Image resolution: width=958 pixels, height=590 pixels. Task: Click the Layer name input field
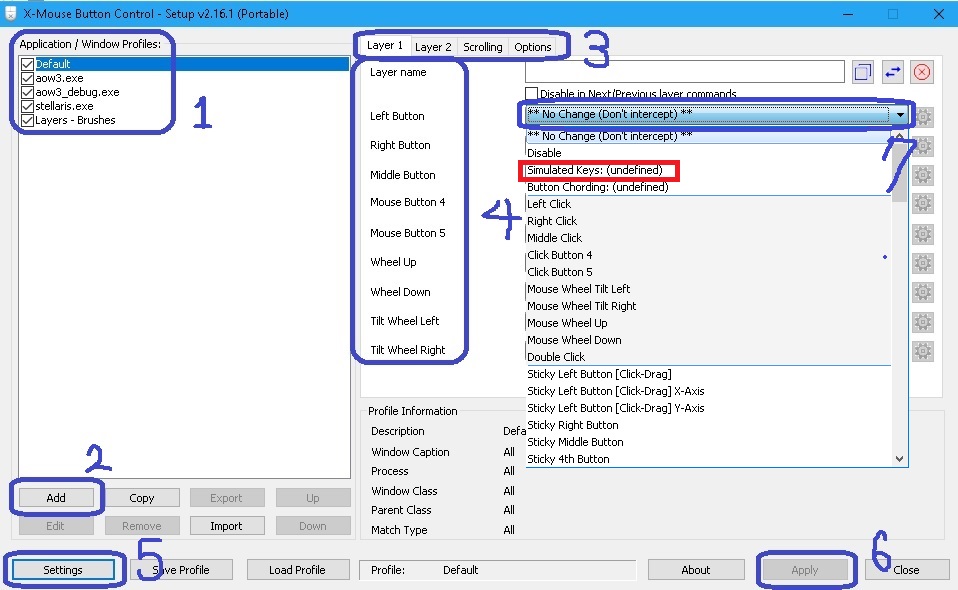(685, 71)
